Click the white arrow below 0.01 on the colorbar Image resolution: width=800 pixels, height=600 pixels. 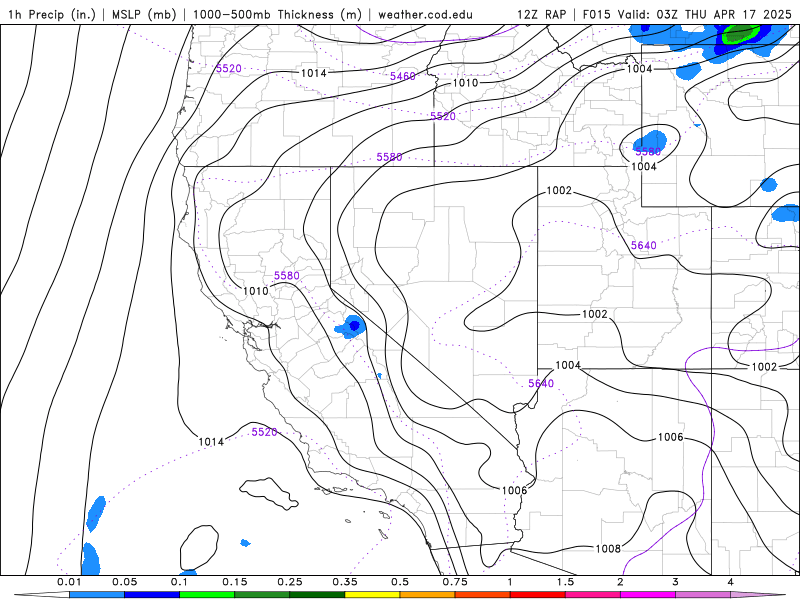click(x=42, y=595)
